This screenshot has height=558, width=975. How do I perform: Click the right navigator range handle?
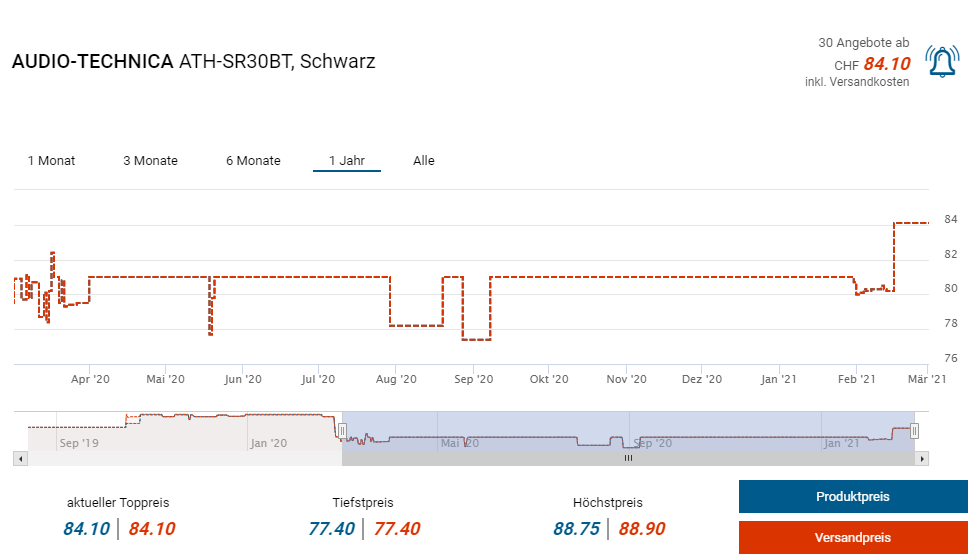pyautogui.click(x=914, y=431)
